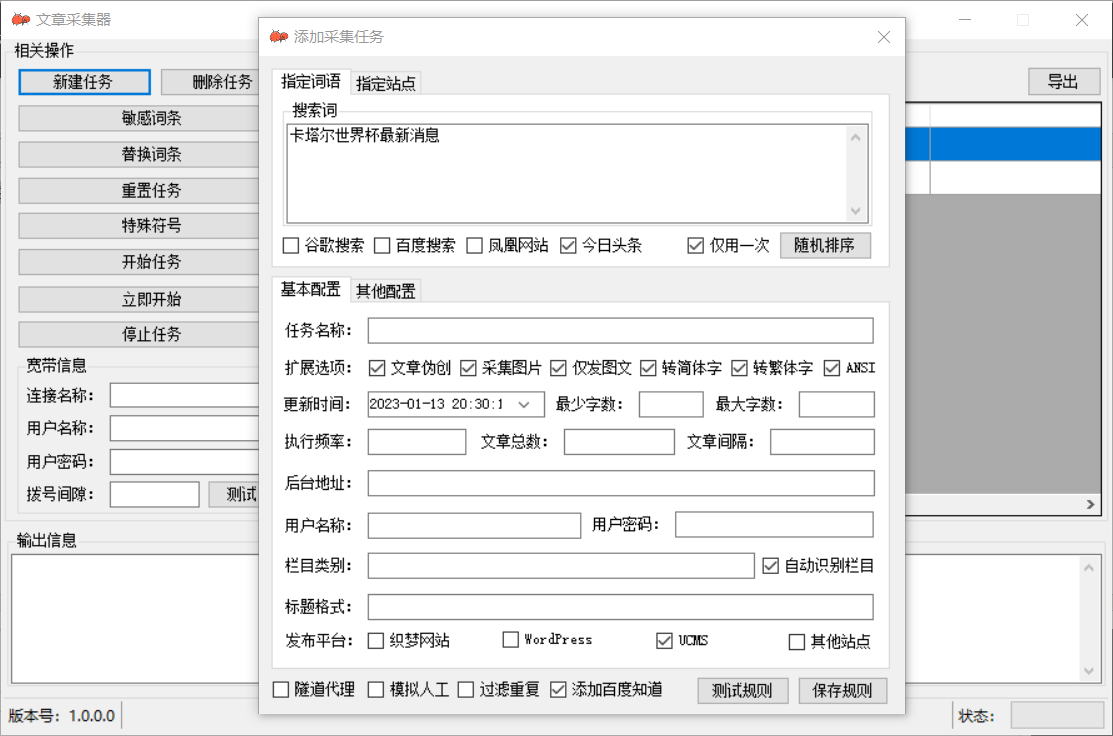The width and height of the screenshot is (1113, 736).
Task: Click output panel scrollbar down arrow
Action: click(1089, 671)
